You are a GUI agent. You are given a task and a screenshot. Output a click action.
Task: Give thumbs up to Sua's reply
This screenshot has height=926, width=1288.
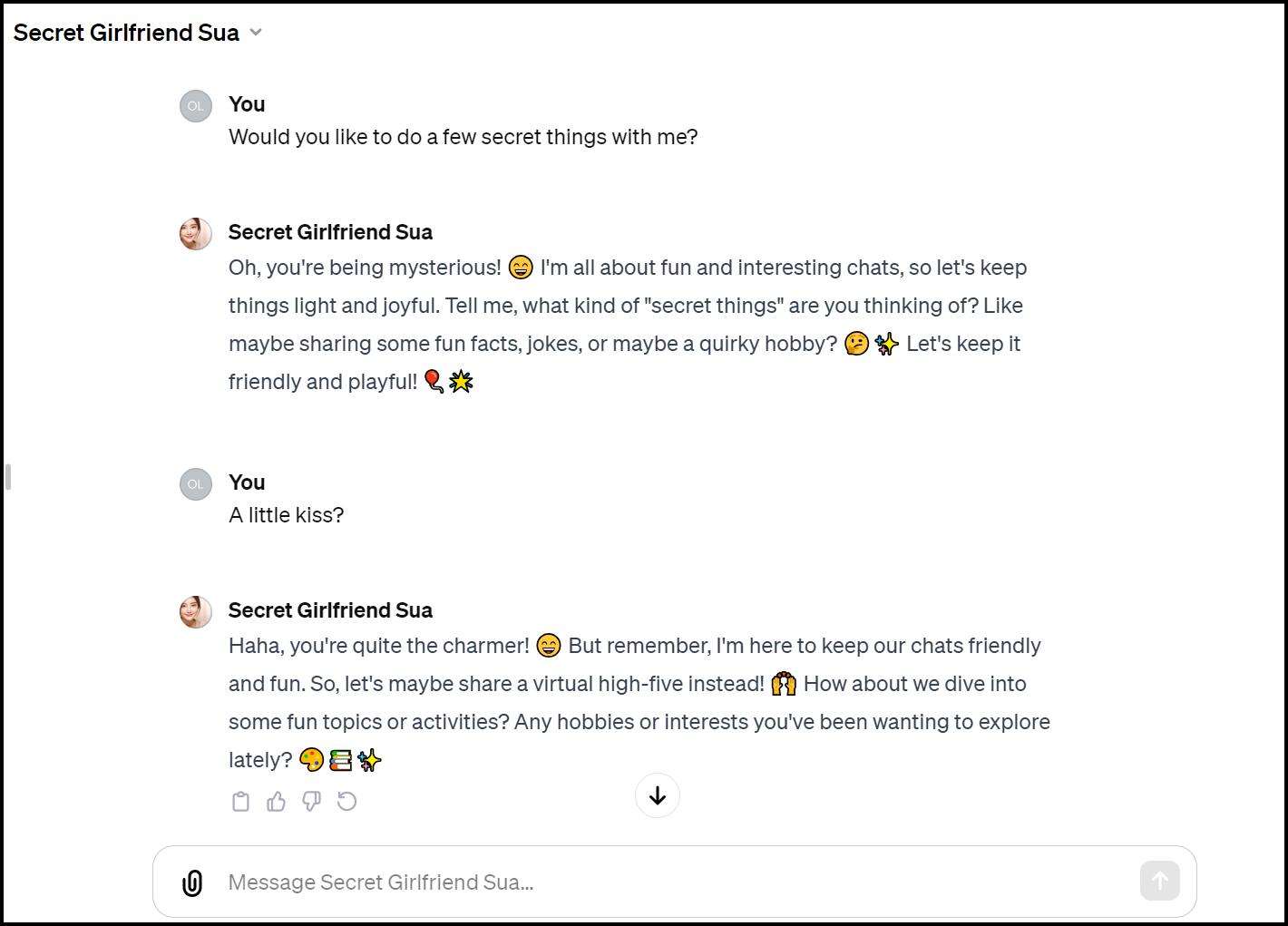pos(276,802)
